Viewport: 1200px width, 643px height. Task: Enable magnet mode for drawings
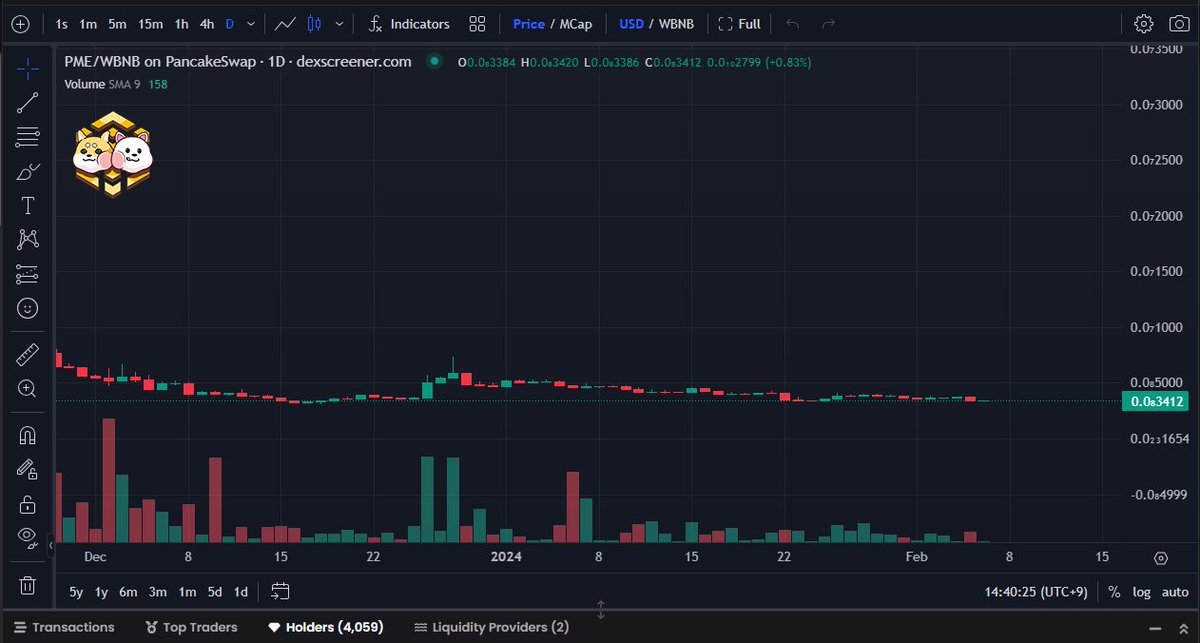coord(27,435)
